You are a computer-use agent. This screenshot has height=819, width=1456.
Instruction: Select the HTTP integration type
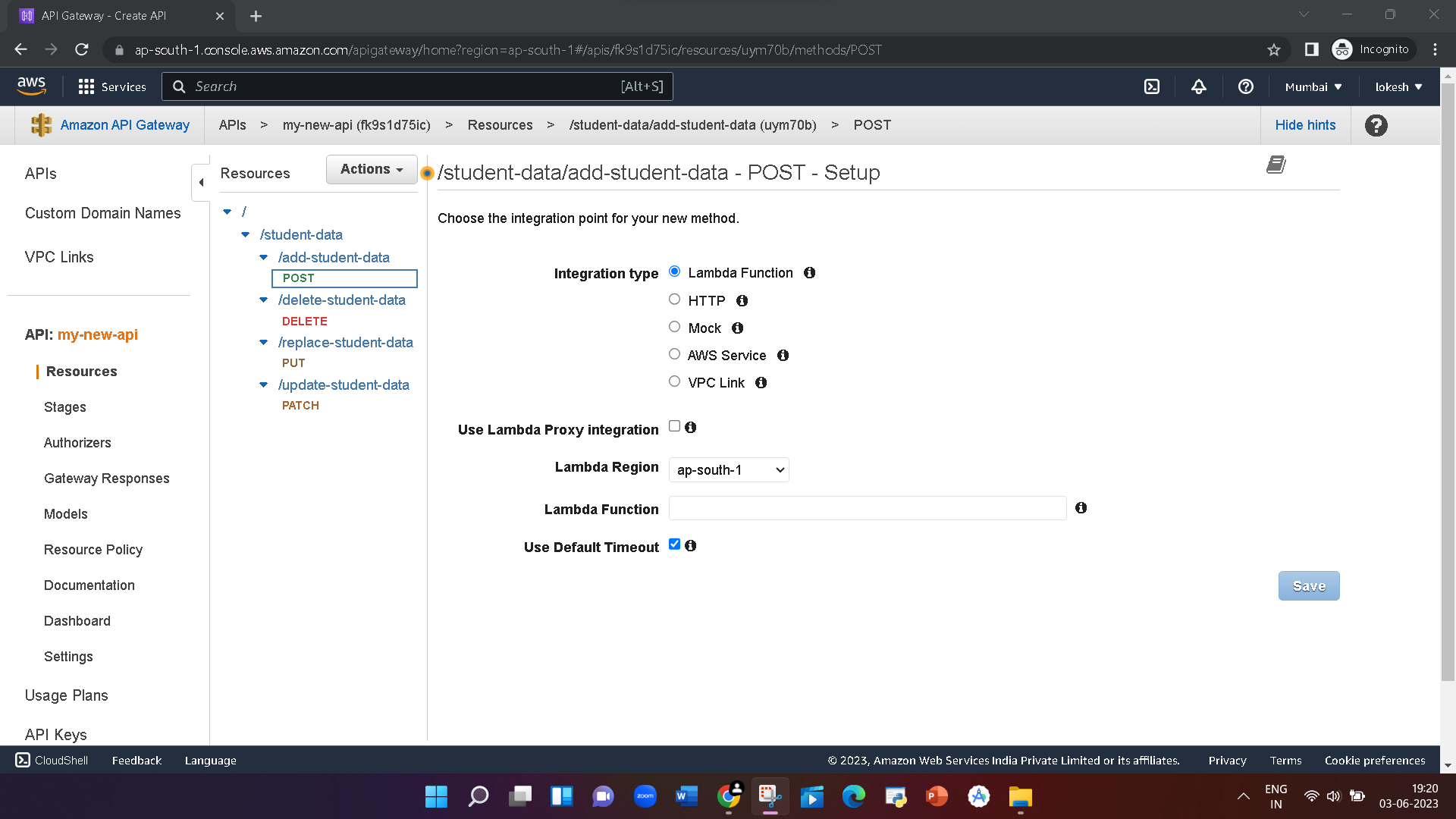pos(674,299)
